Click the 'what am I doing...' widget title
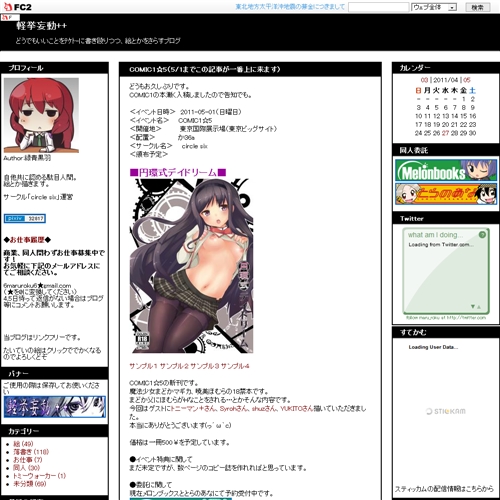 (x=435, y=235)
